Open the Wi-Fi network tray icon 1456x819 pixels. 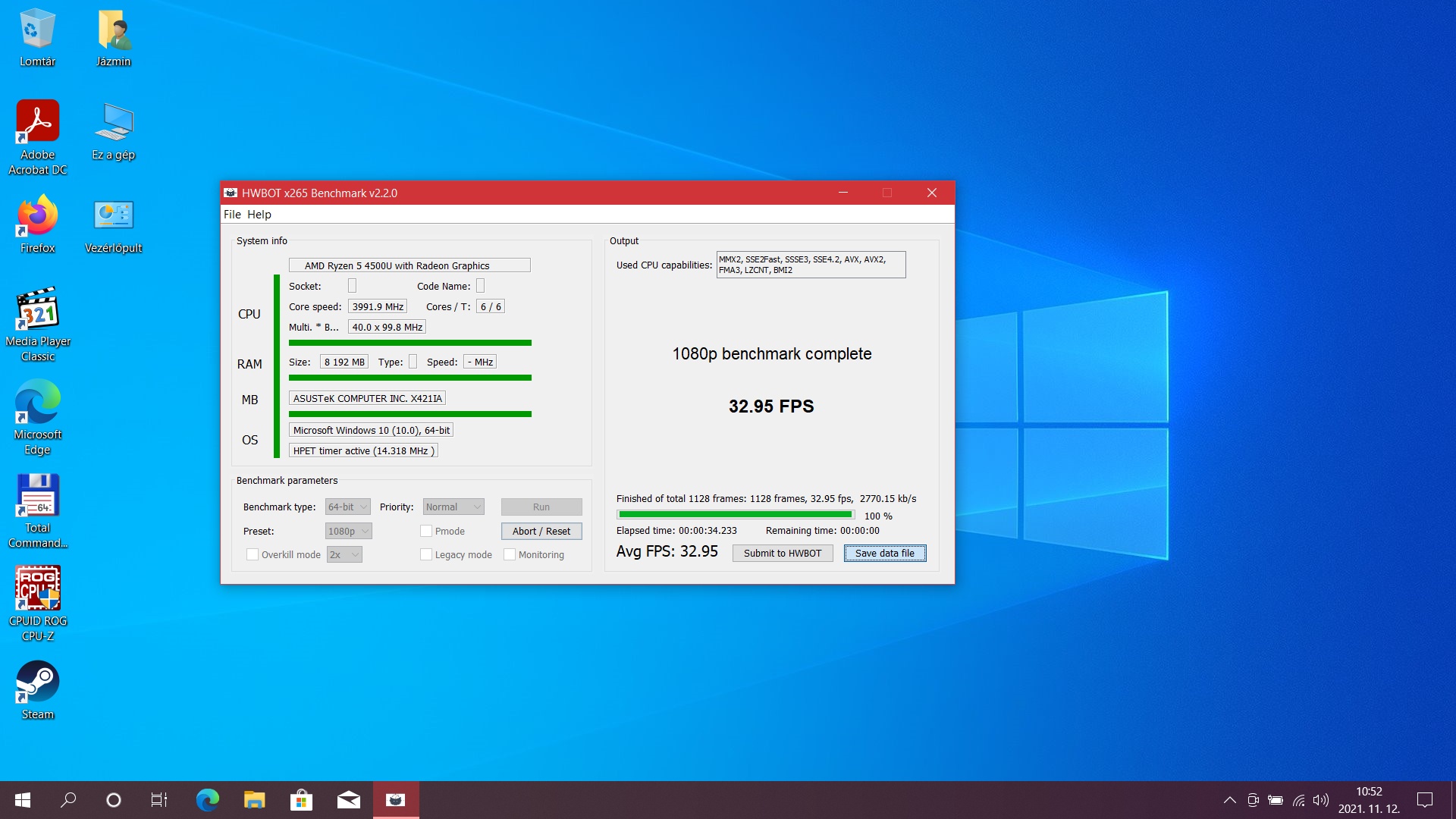pos(1299,800)
